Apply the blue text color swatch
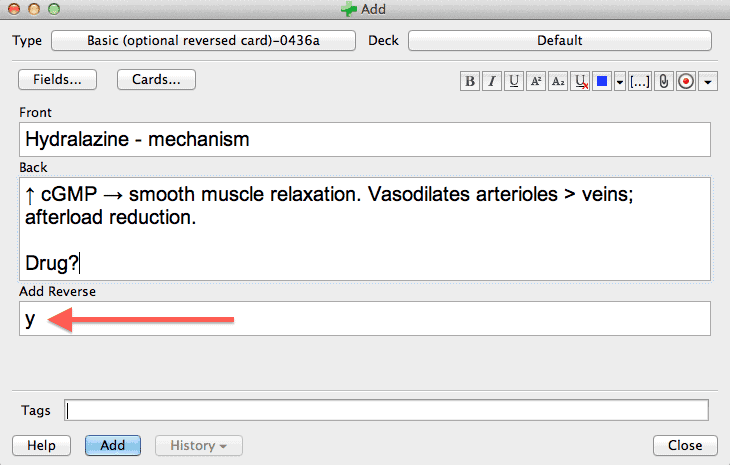Image resolution: width=730 pixels, height=465 pixels. tap(602, 81)
